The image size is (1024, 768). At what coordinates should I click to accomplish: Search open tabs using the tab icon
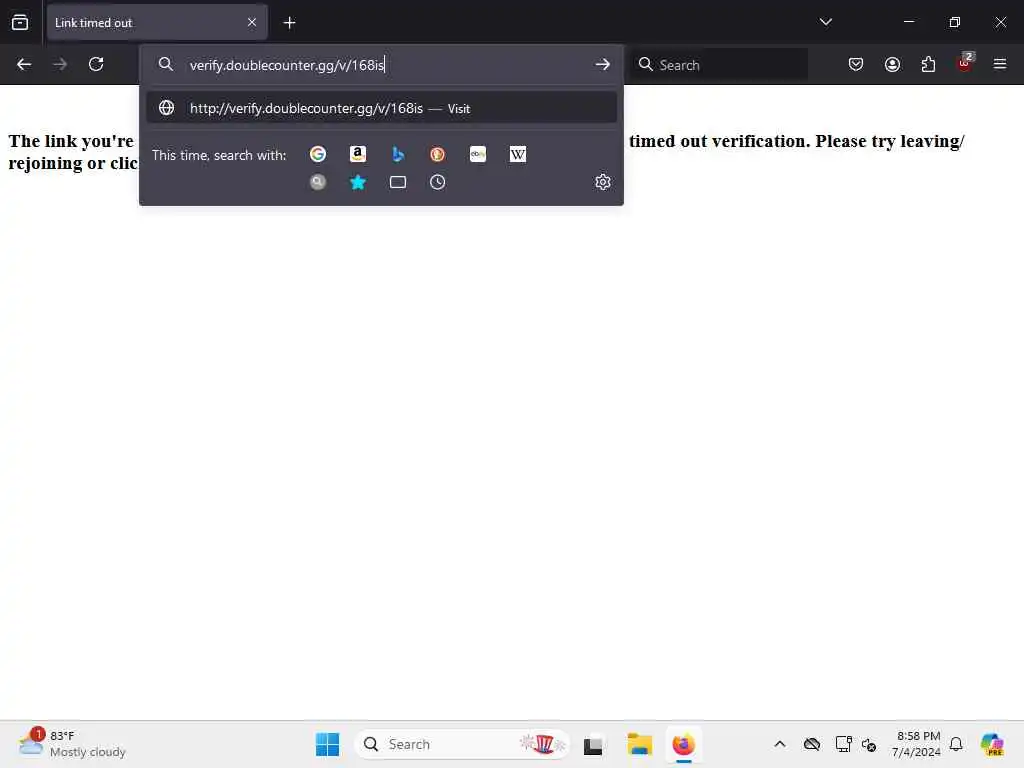pos(398,182)
